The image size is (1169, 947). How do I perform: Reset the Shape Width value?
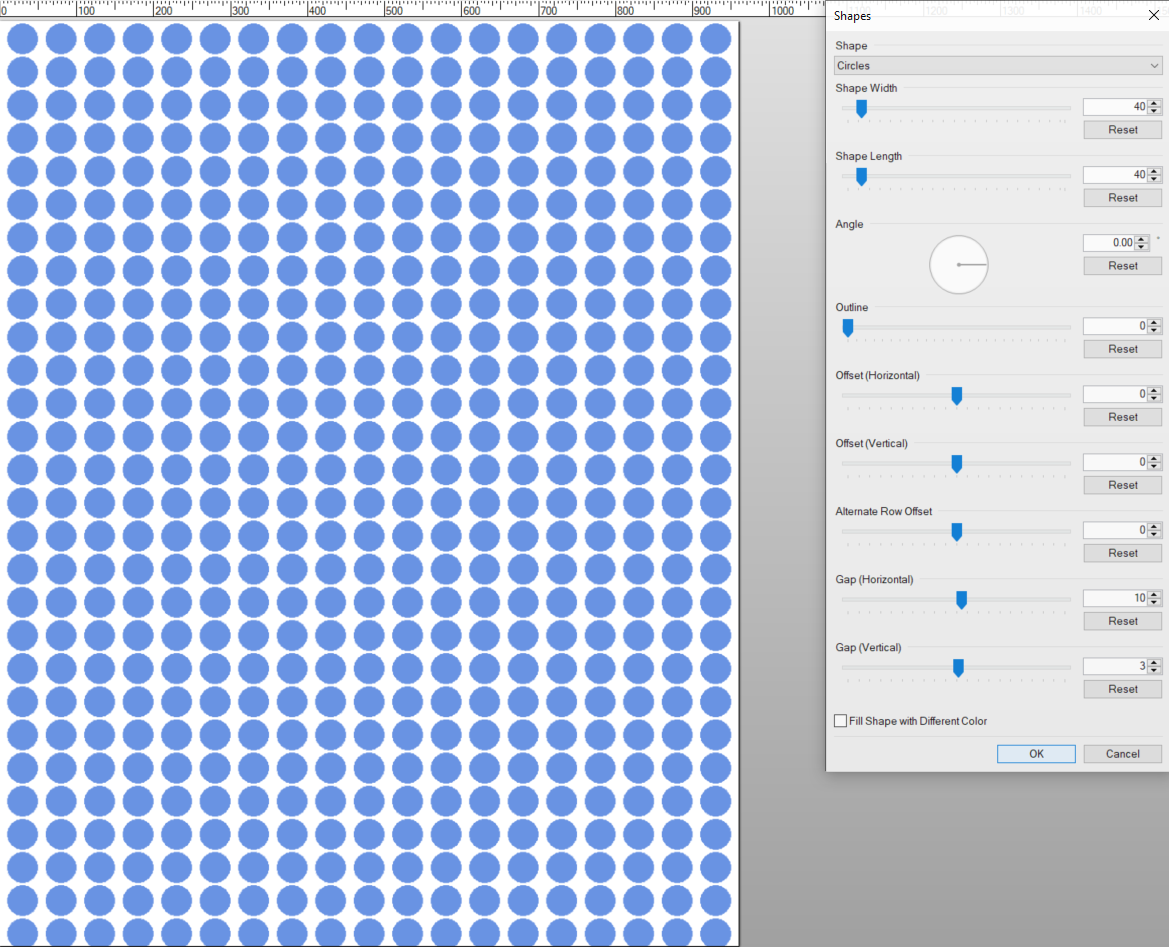[x=1122, y=130]
